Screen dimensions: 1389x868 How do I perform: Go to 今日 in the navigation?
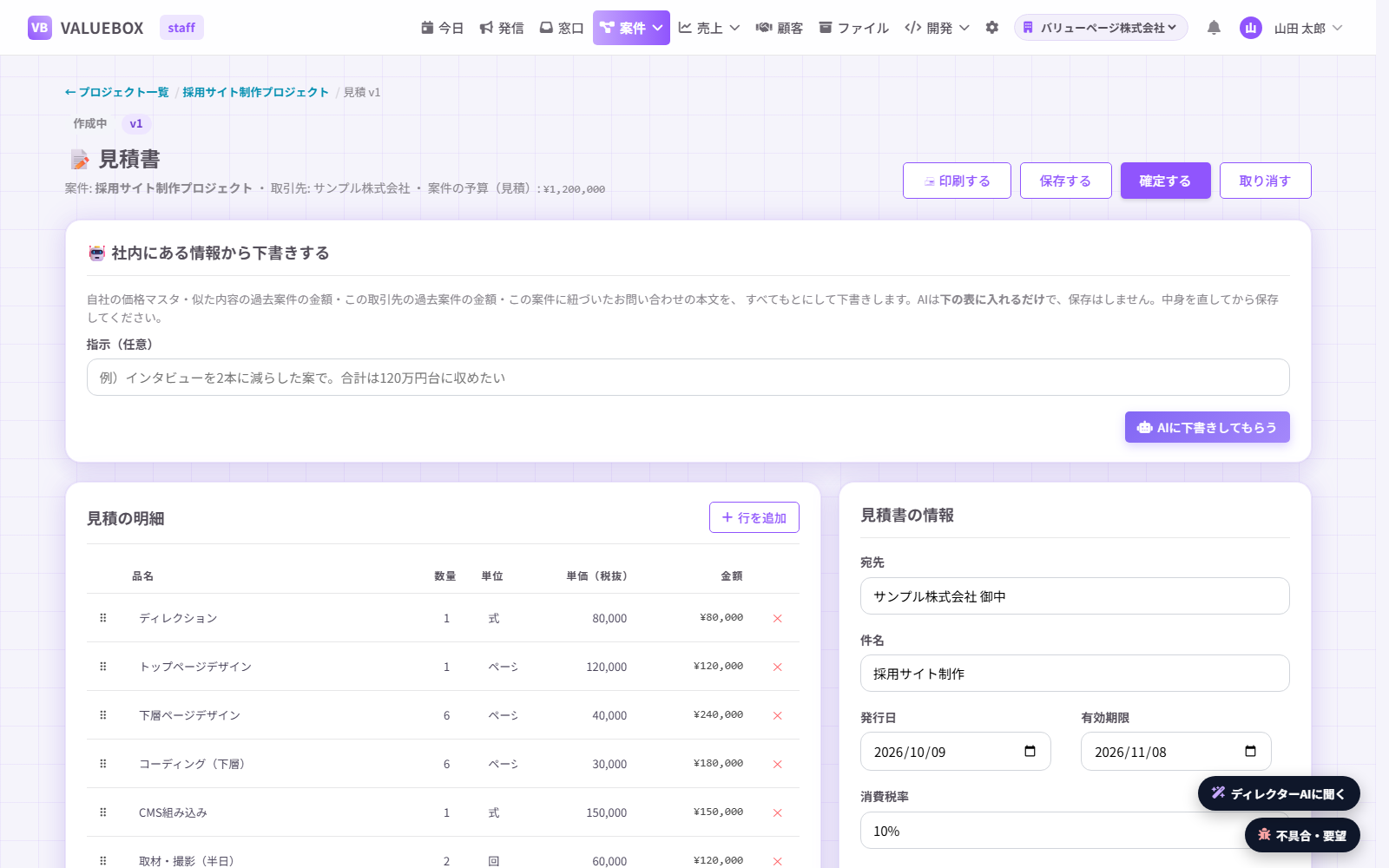tap(443, 28)
